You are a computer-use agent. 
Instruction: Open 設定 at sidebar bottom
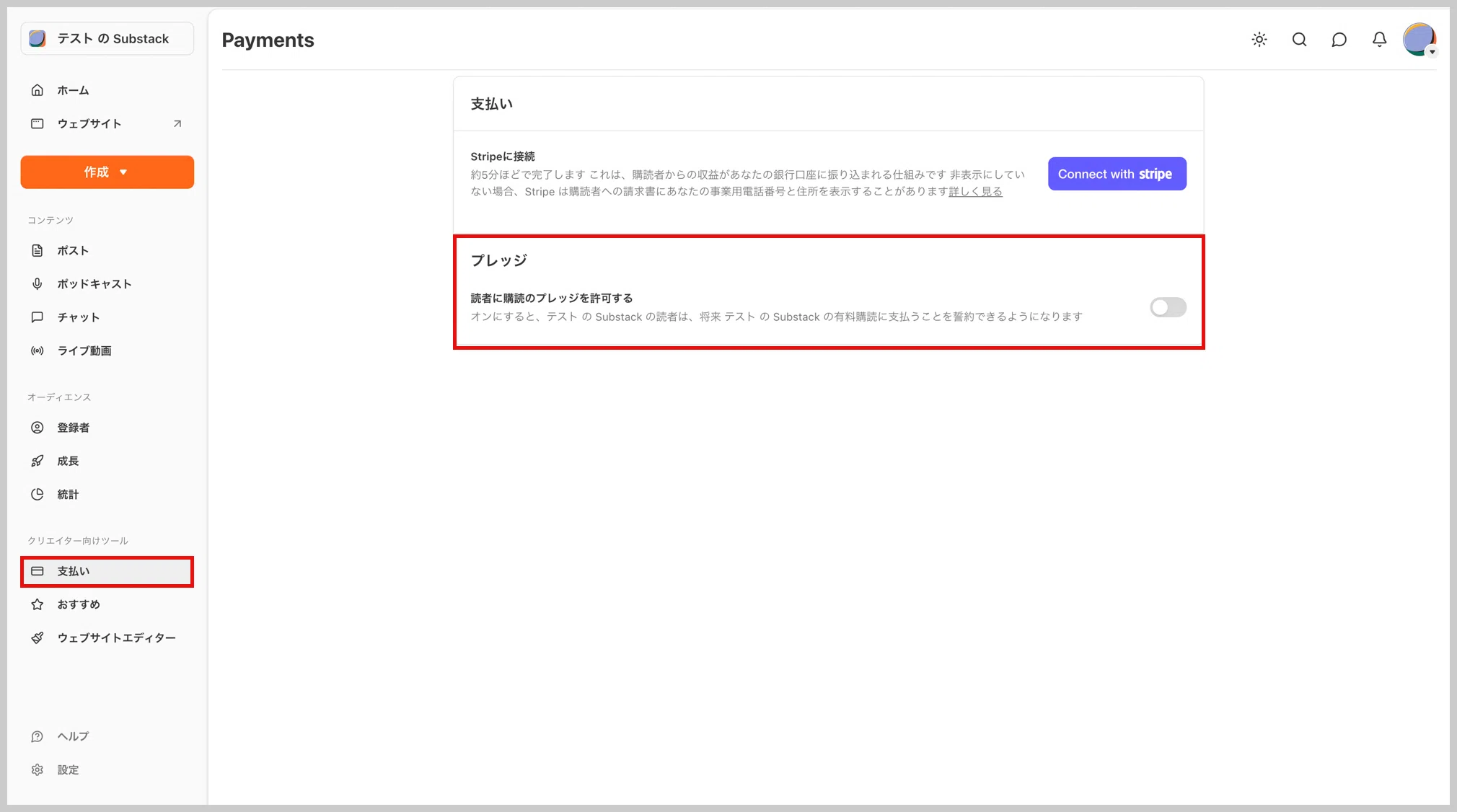[x=107, y=769]
